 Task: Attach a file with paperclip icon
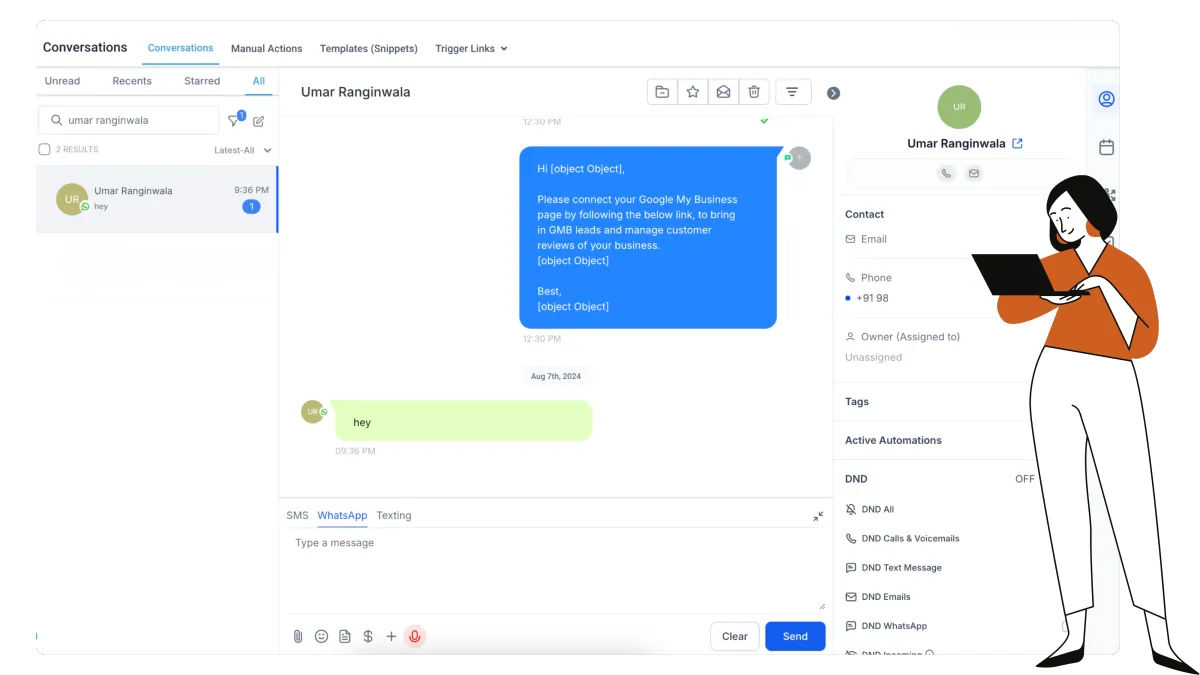[x=298, y=636]
